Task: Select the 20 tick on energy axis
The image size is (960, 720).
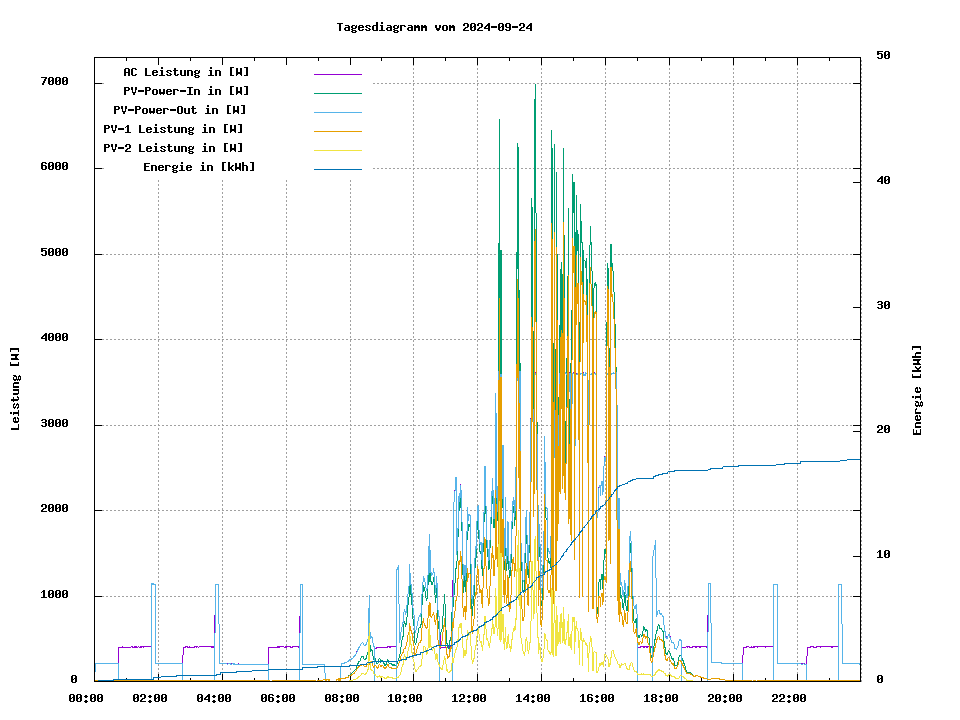Action: (883, 430)
